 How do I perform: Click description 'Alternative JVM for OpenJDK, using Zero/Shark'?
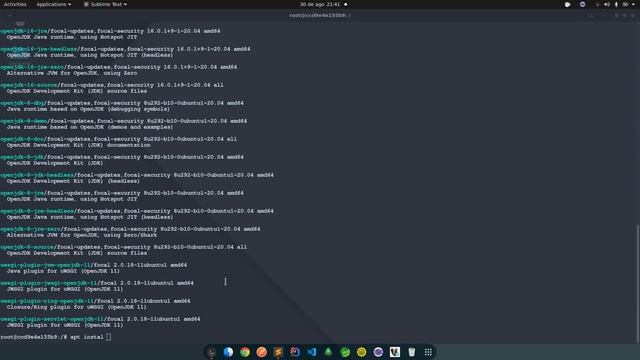tap(82, 235)
